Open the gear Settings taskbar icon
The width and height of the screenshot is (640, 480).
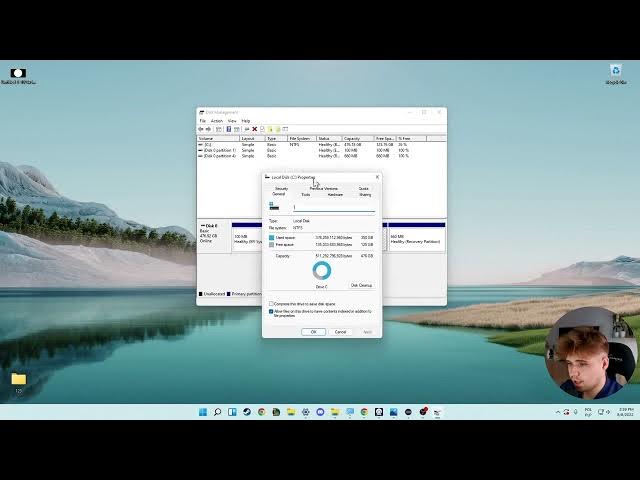tap(306, 412)
